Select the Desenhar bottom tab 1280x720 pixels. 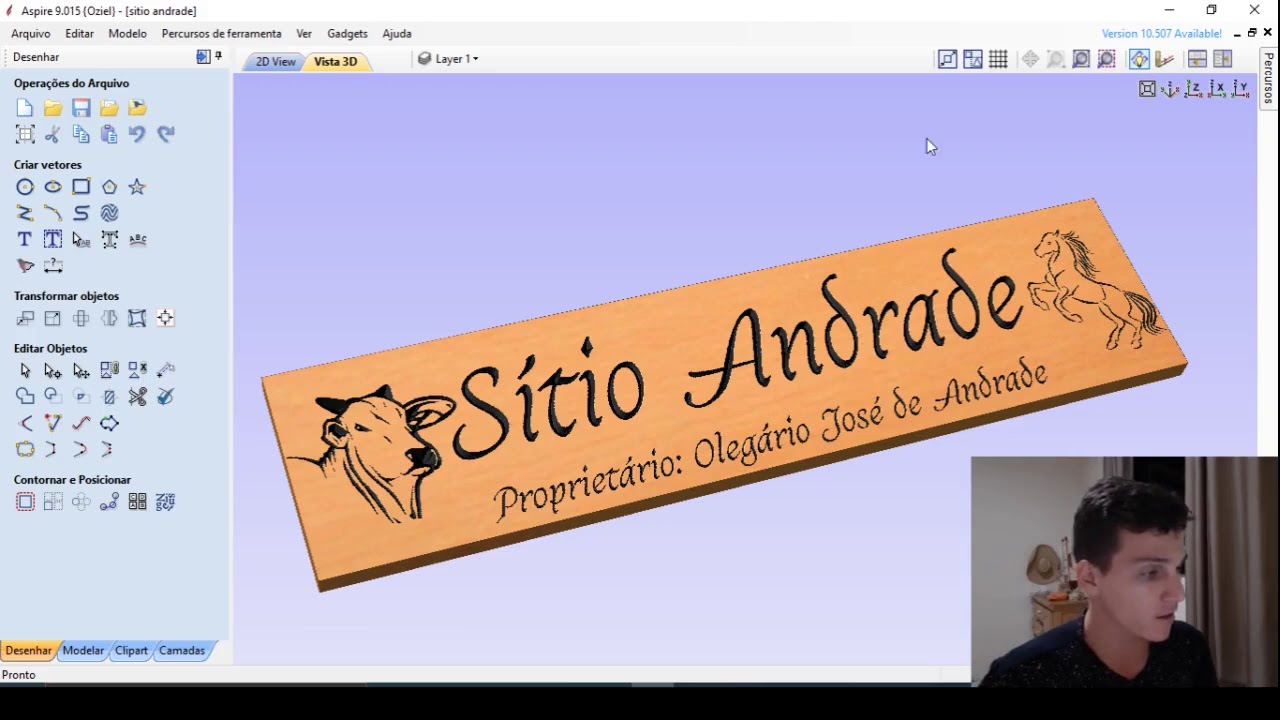(x=28, y=651)
